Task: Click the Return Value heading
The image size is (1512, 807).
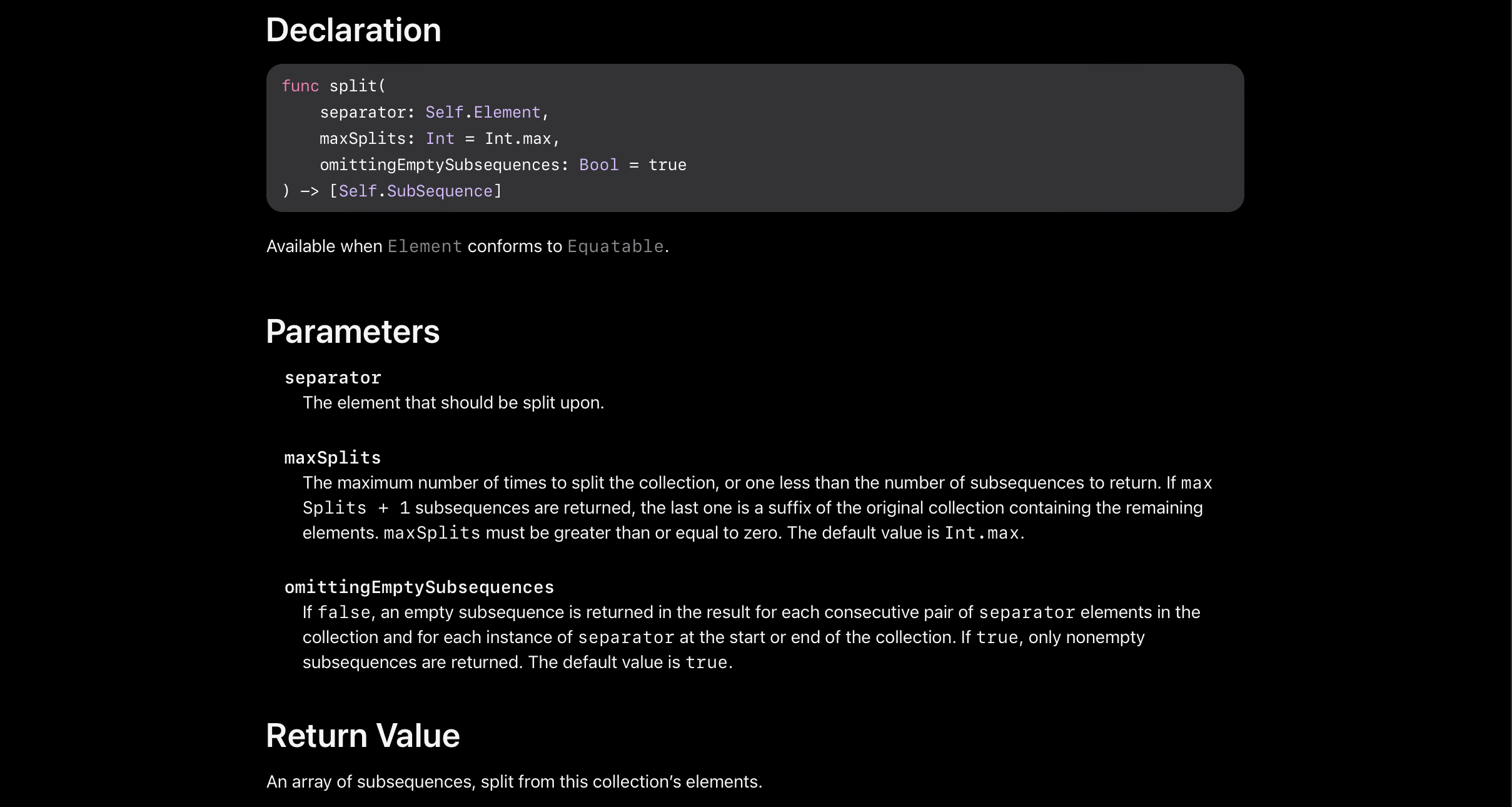Action: pyautogui.click(x=363, y=736)
